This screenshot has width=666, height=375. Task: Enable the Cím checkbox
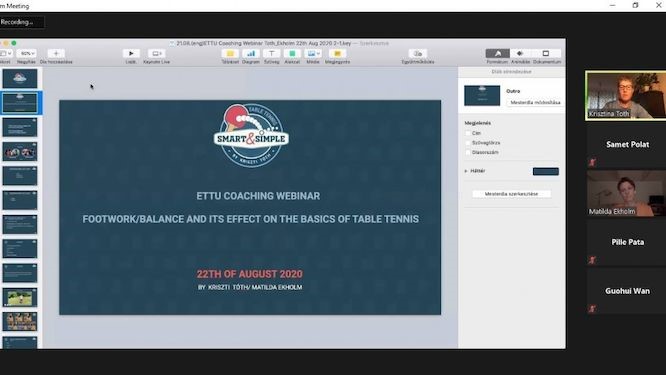[468, 133]
